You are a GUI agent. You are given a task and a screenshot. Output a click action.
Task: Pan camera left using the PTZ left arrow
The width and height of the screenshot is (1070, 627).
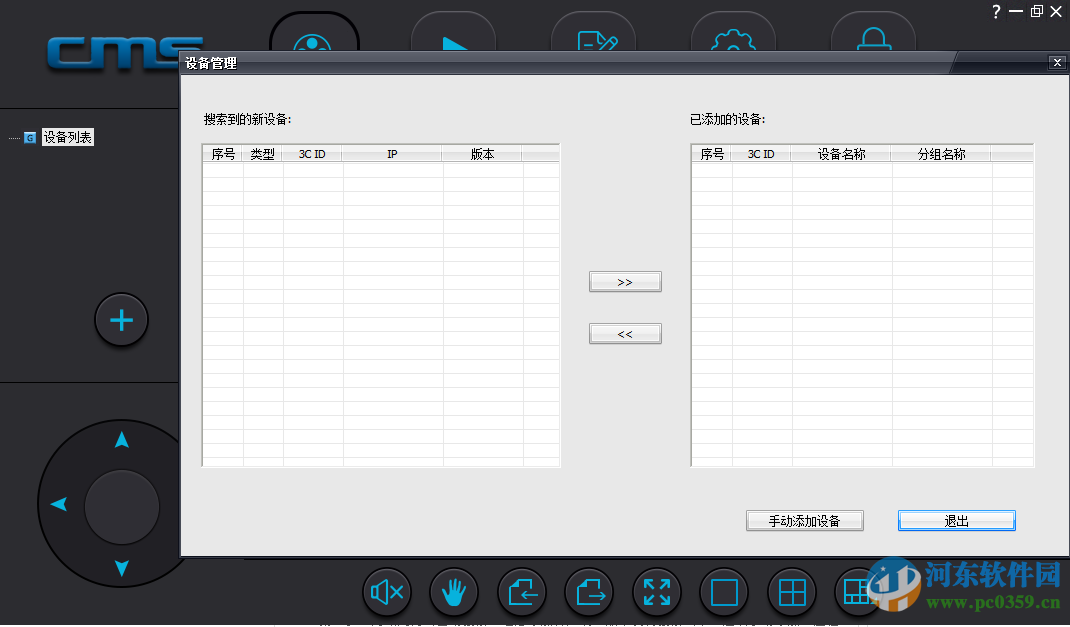click(x=58, y=505)
